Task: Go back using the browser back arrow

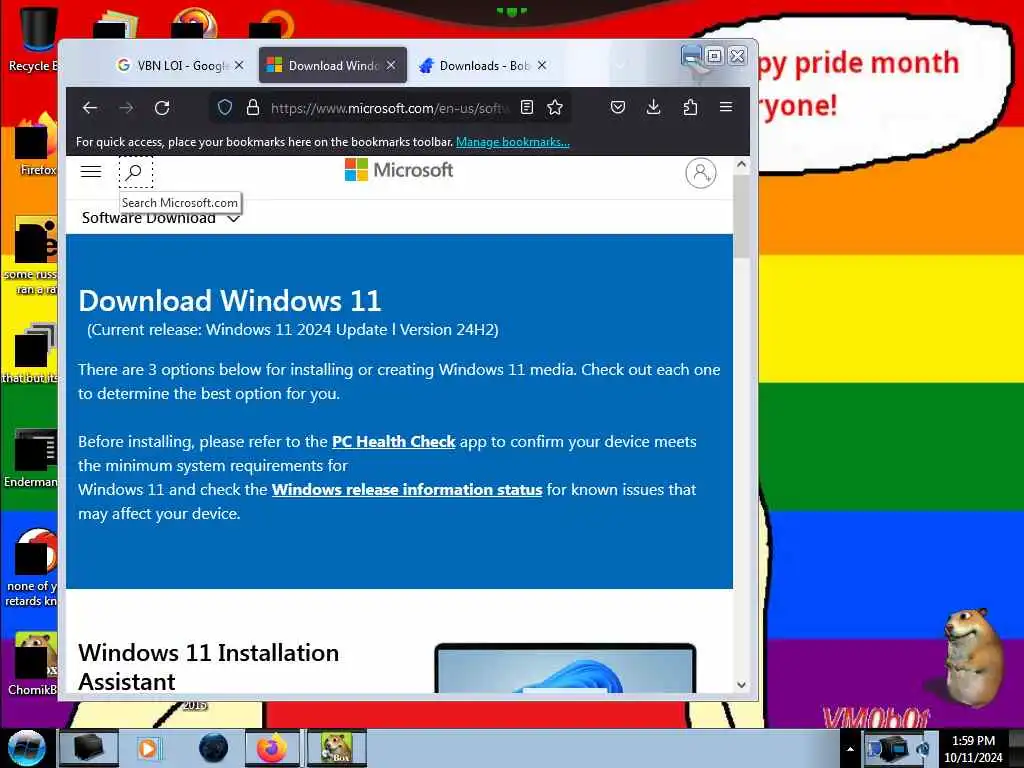Action: [90, 108]
